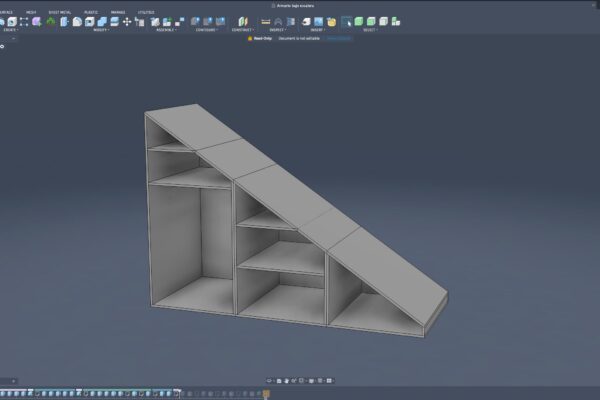
Task: Select the Measure ruler icon
Action: 266,22
